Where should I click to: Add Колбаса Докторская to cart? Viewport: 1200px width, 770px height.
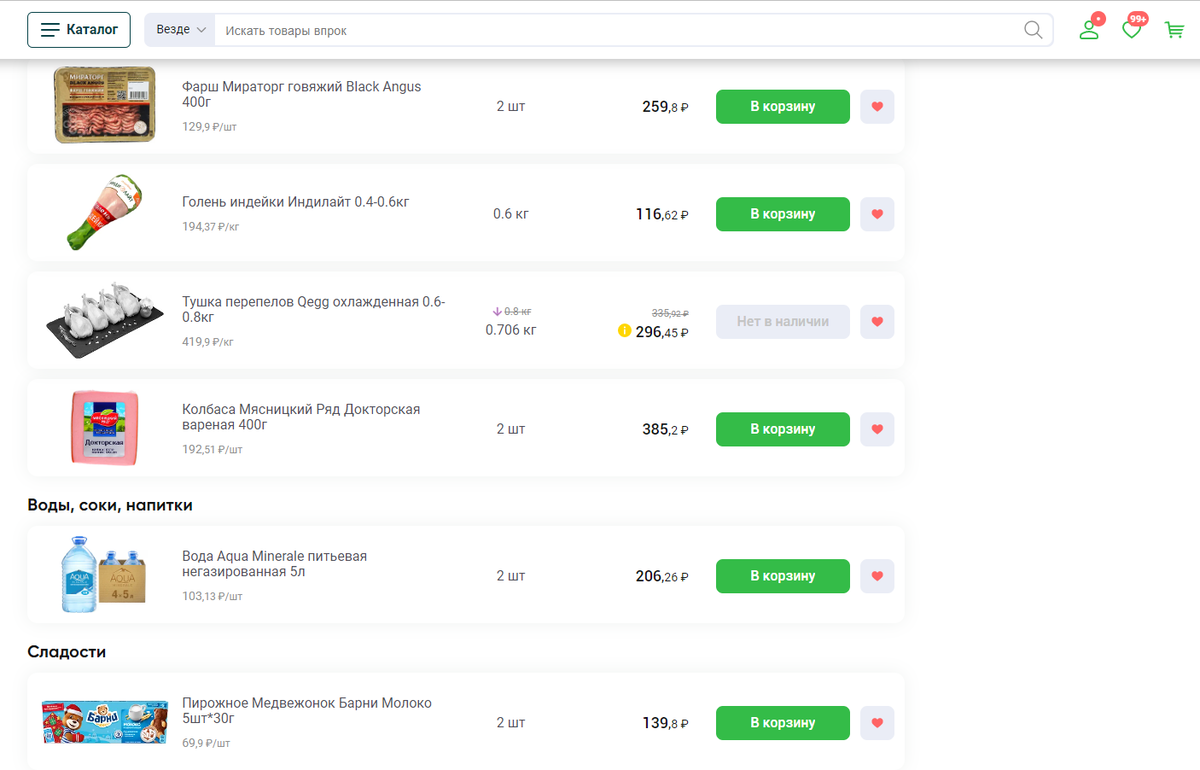pos(783,429)
